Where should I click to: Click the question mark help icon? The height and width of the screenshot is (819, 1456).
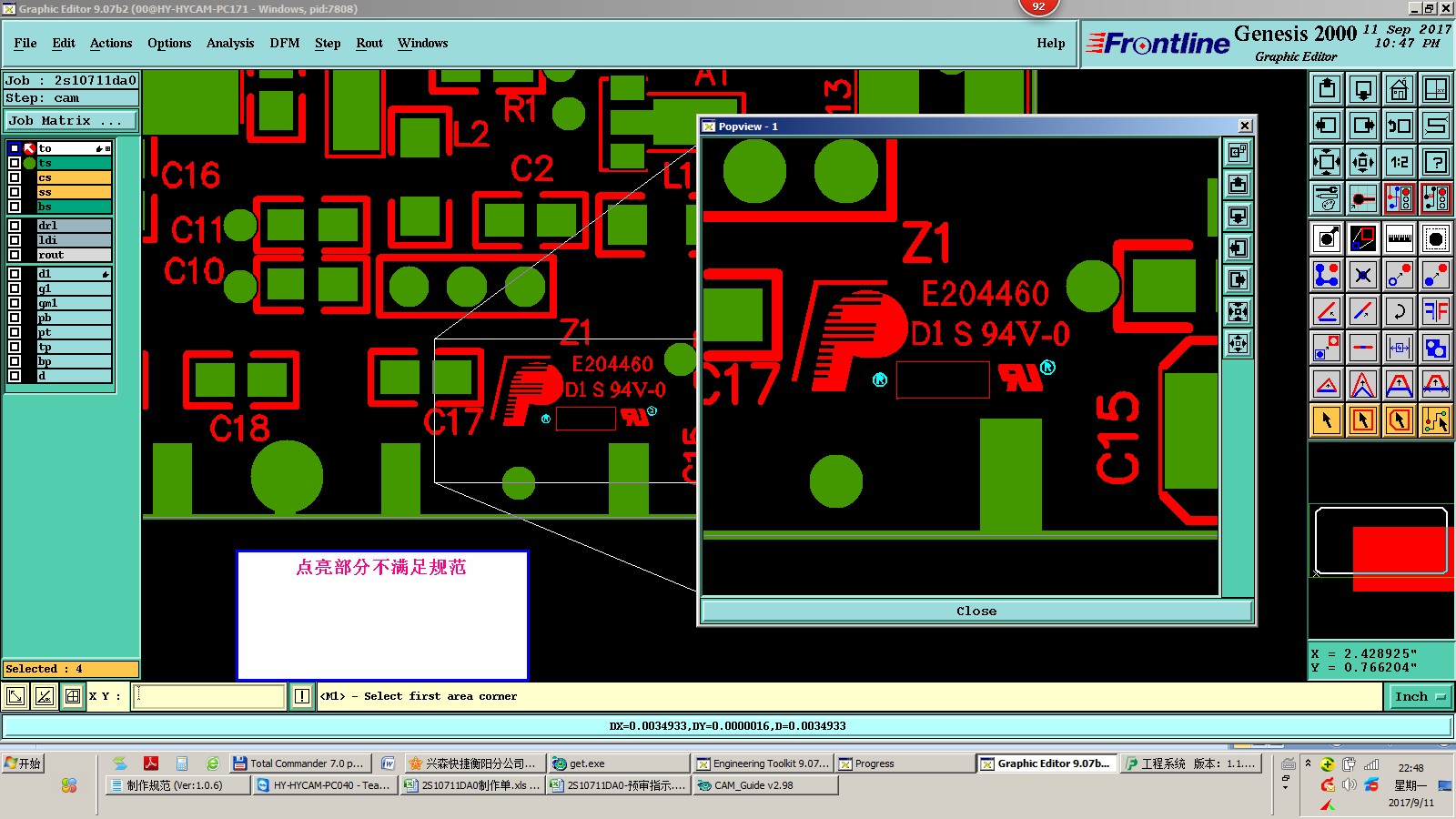[x=1436, y=163]
